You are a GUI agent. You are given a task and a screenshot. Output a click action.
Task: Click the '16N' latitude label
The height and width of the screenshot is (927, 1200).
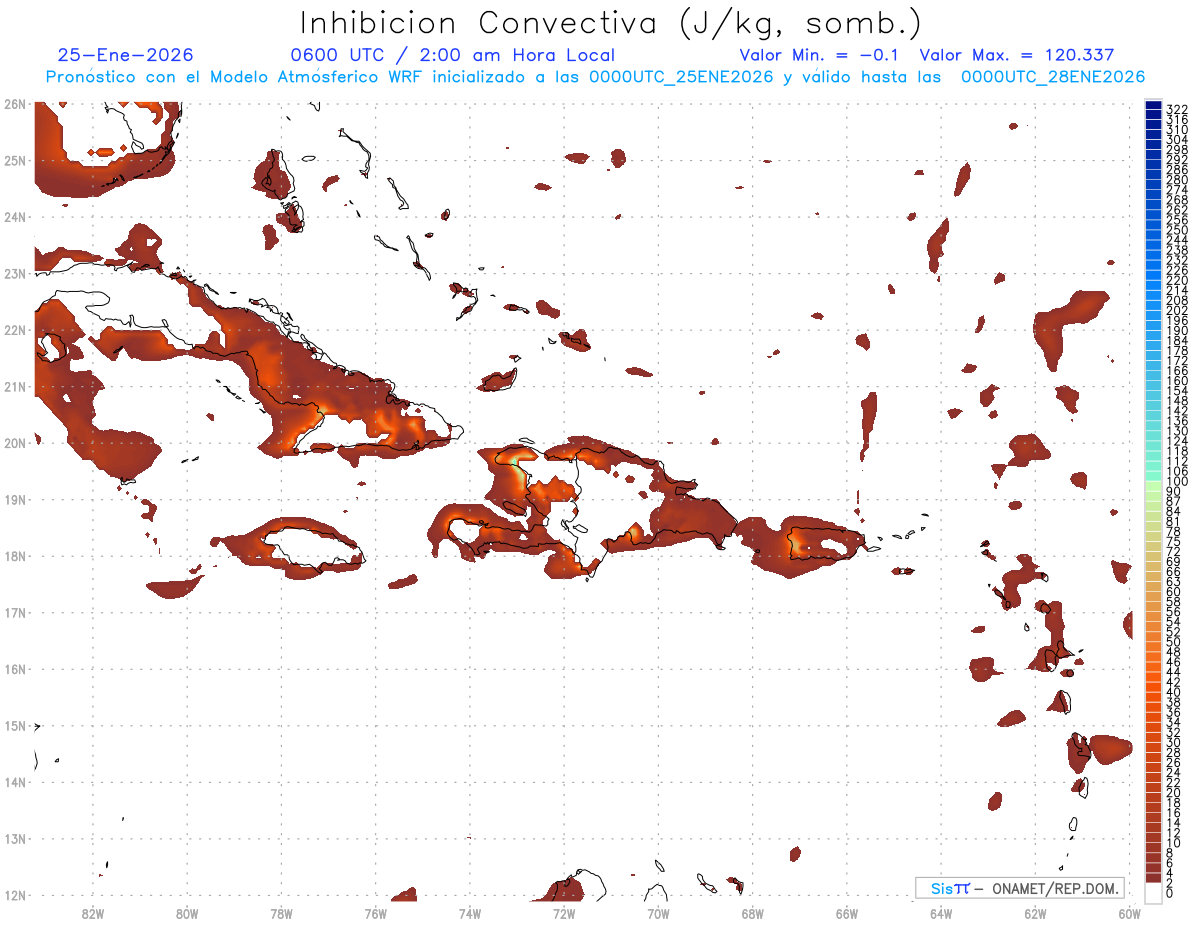14,669
